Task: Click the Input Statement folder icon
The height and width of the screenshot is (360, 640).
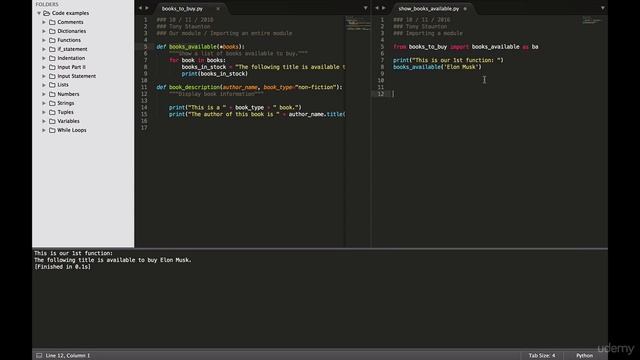Action: click(x=52, y=76)
